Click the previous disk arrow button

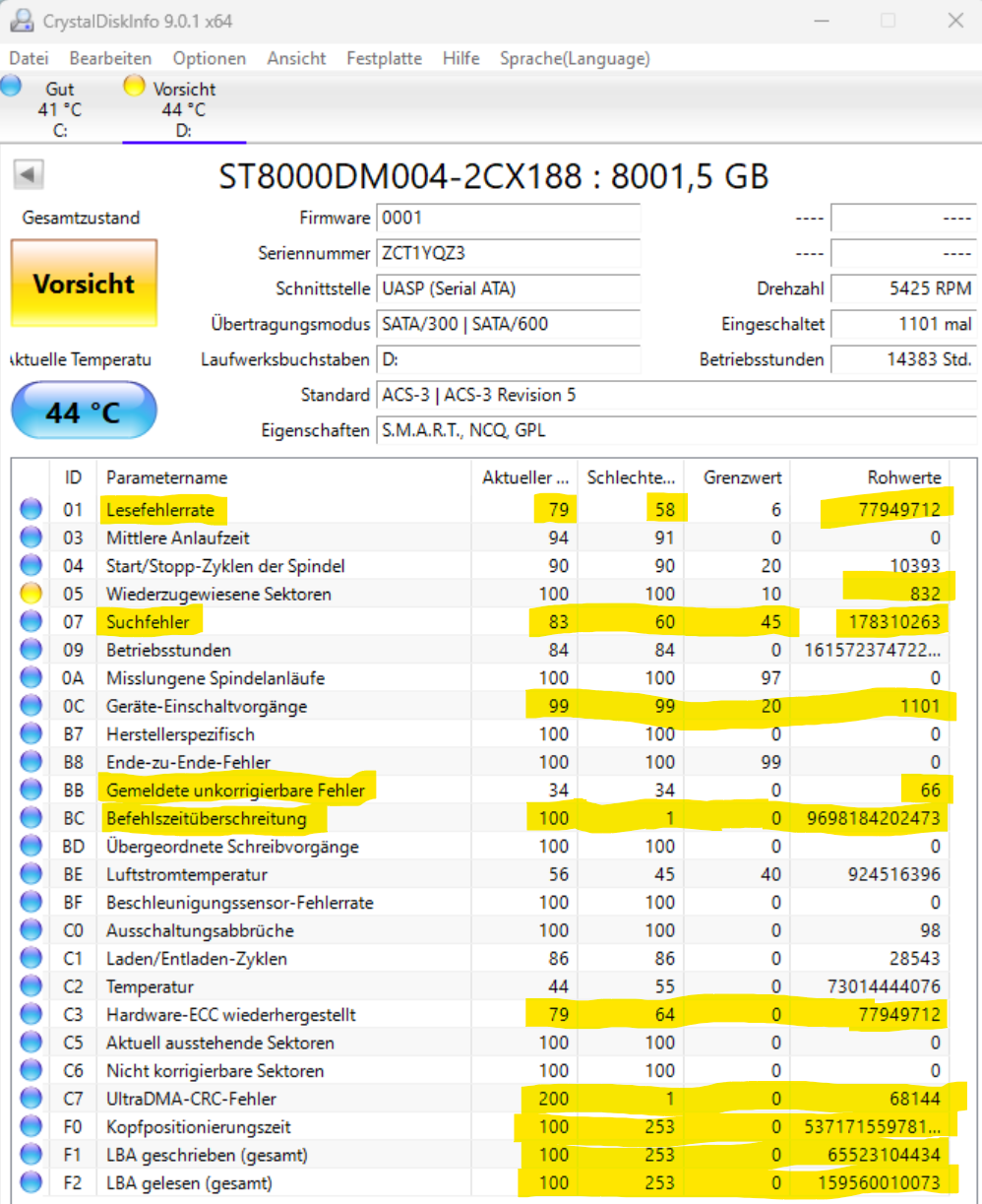tap(29, 175)
